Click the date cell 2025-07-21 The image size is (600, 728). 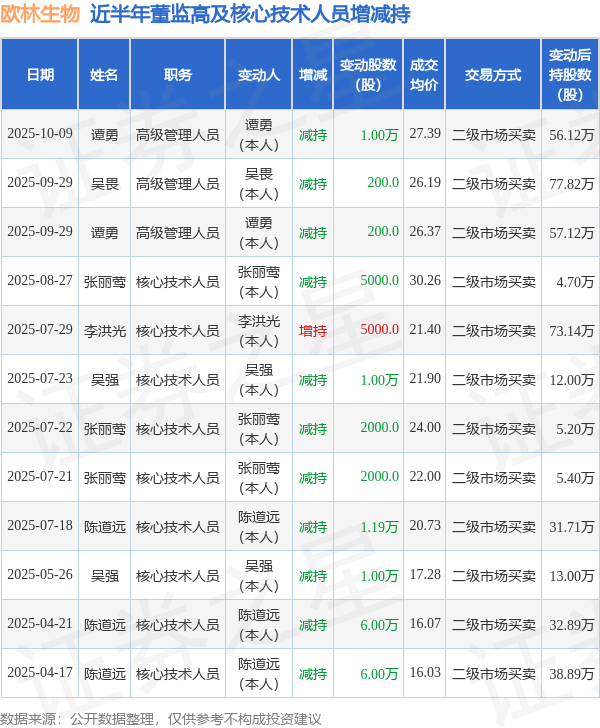[40, 476]
